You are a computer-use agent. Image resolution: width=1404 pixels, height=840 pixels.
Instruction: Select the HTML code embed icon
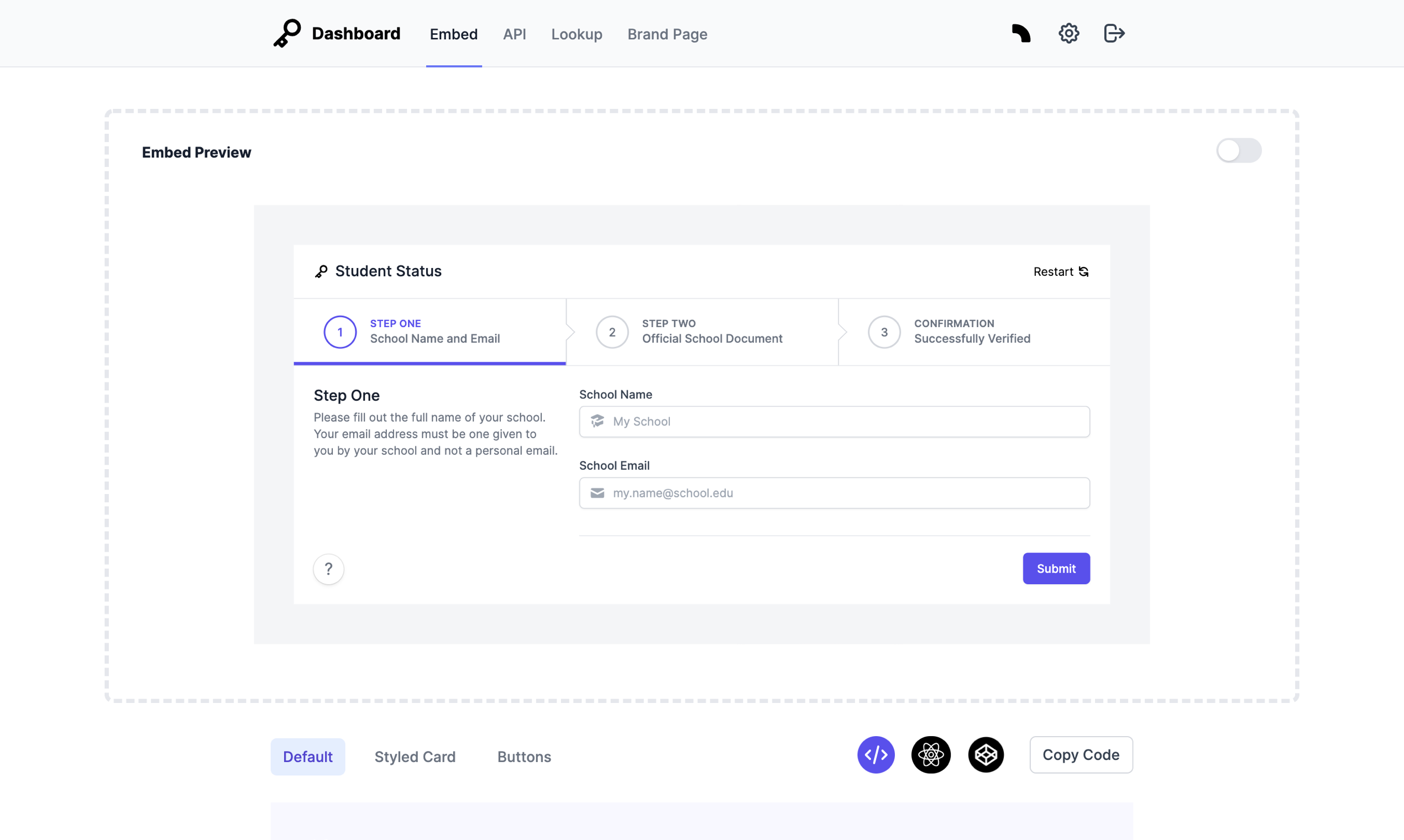(x=875, y=754)
